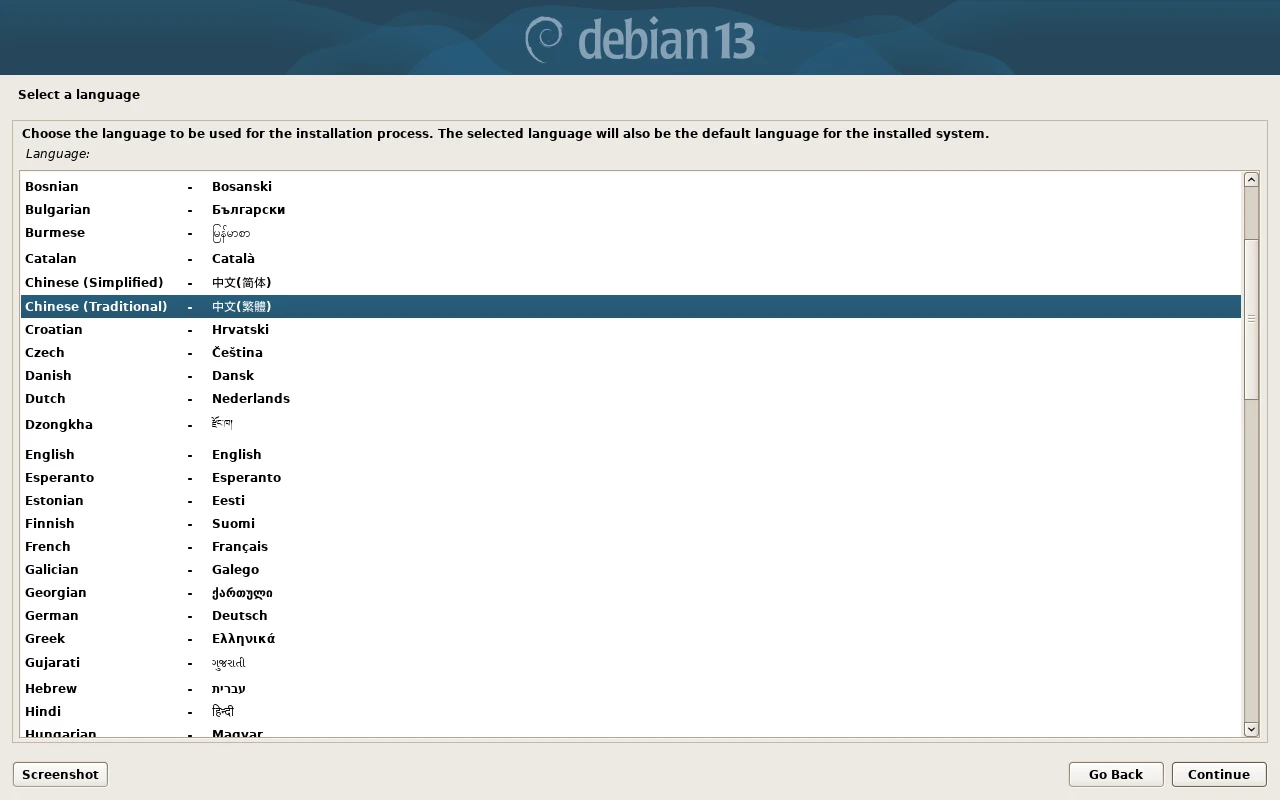Image resolution: width=1280 pixels, height=800 pixels.
Task: Select Hebrew as the language
Action: [51, 688]
